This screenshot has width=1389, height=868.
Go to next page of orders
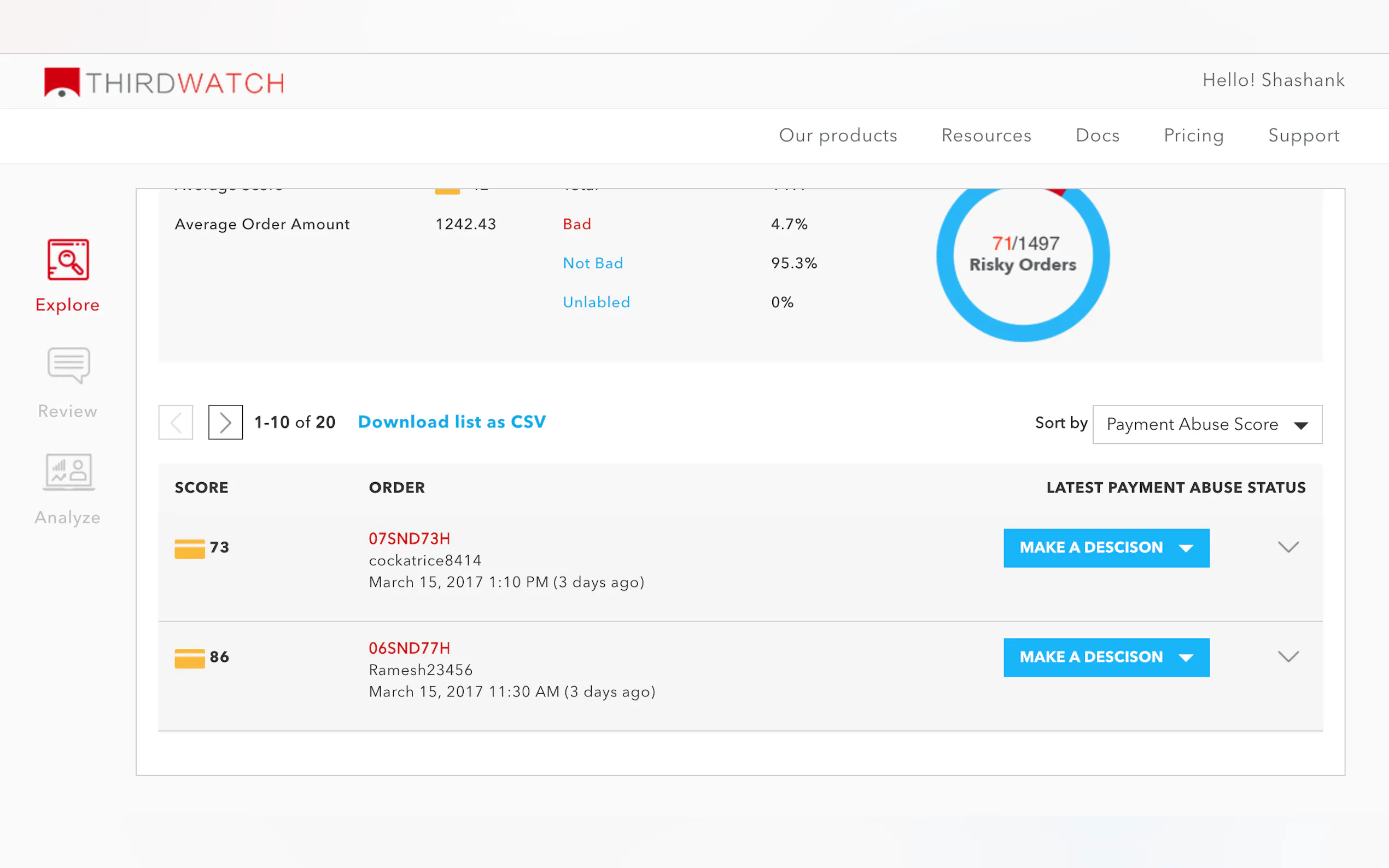225,423
